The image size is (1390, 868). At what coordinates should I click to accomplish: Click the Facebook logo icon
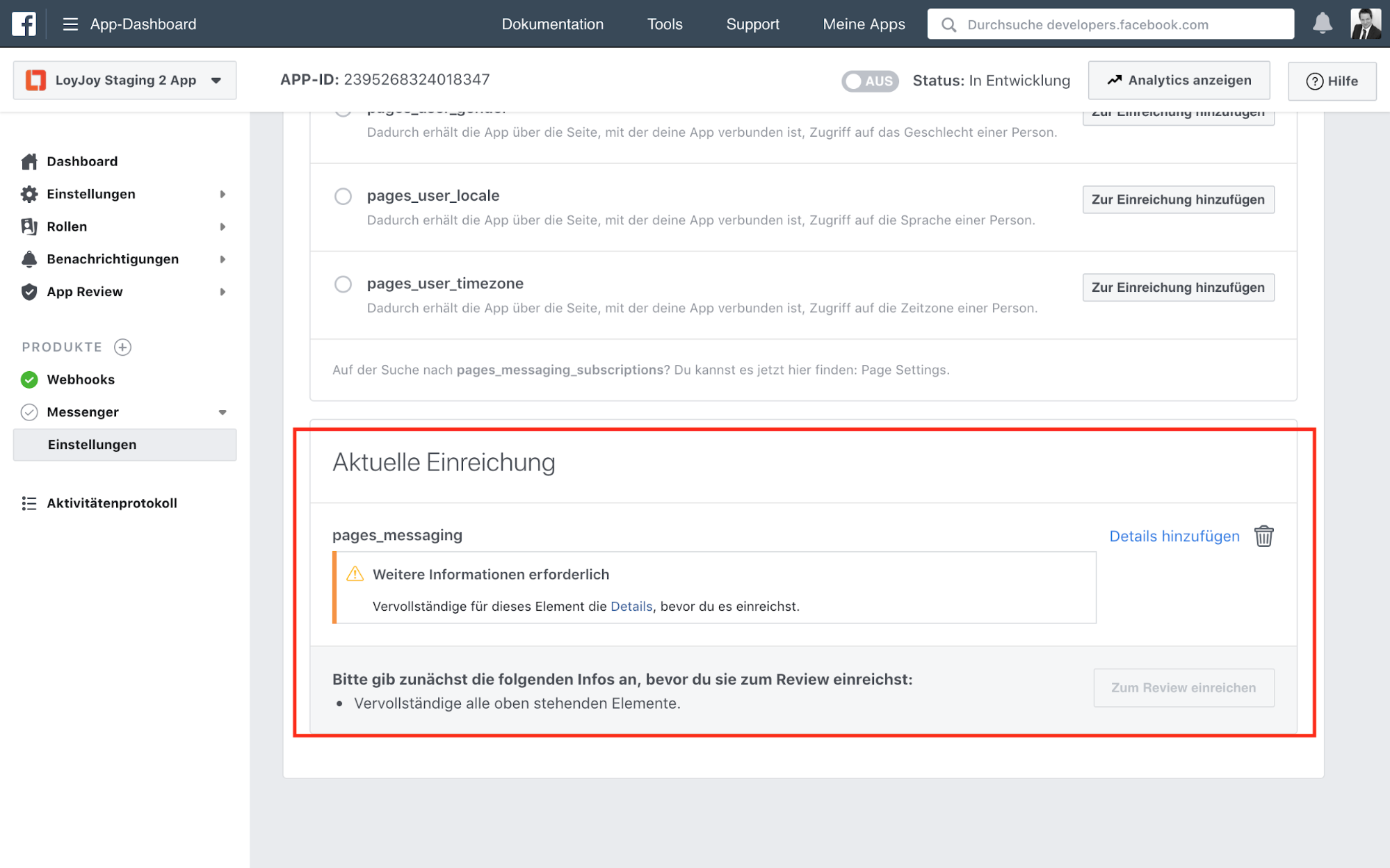tap(24, 24)
